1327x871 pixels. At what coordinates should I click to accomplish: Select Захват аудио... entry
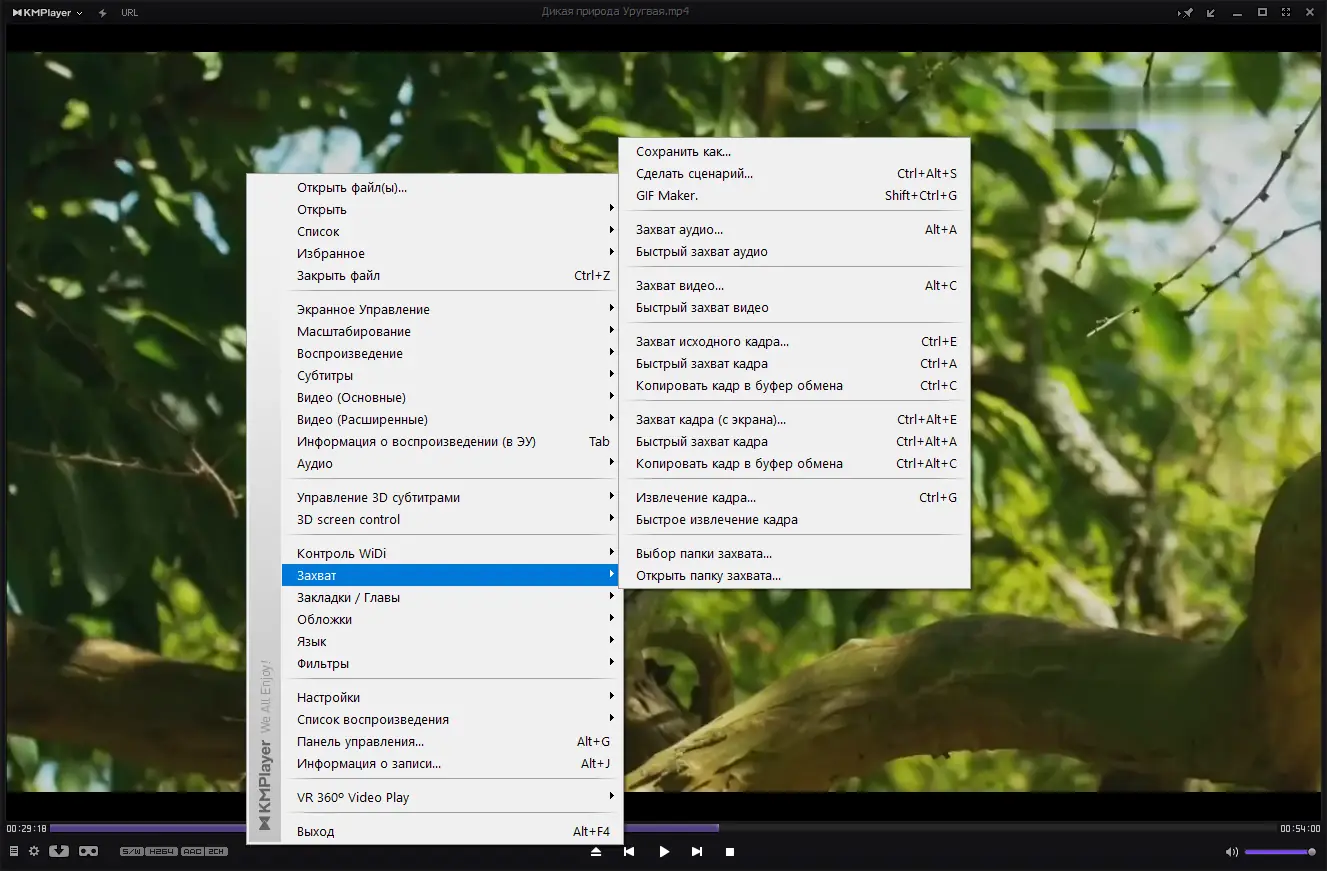tap(795, 230)
